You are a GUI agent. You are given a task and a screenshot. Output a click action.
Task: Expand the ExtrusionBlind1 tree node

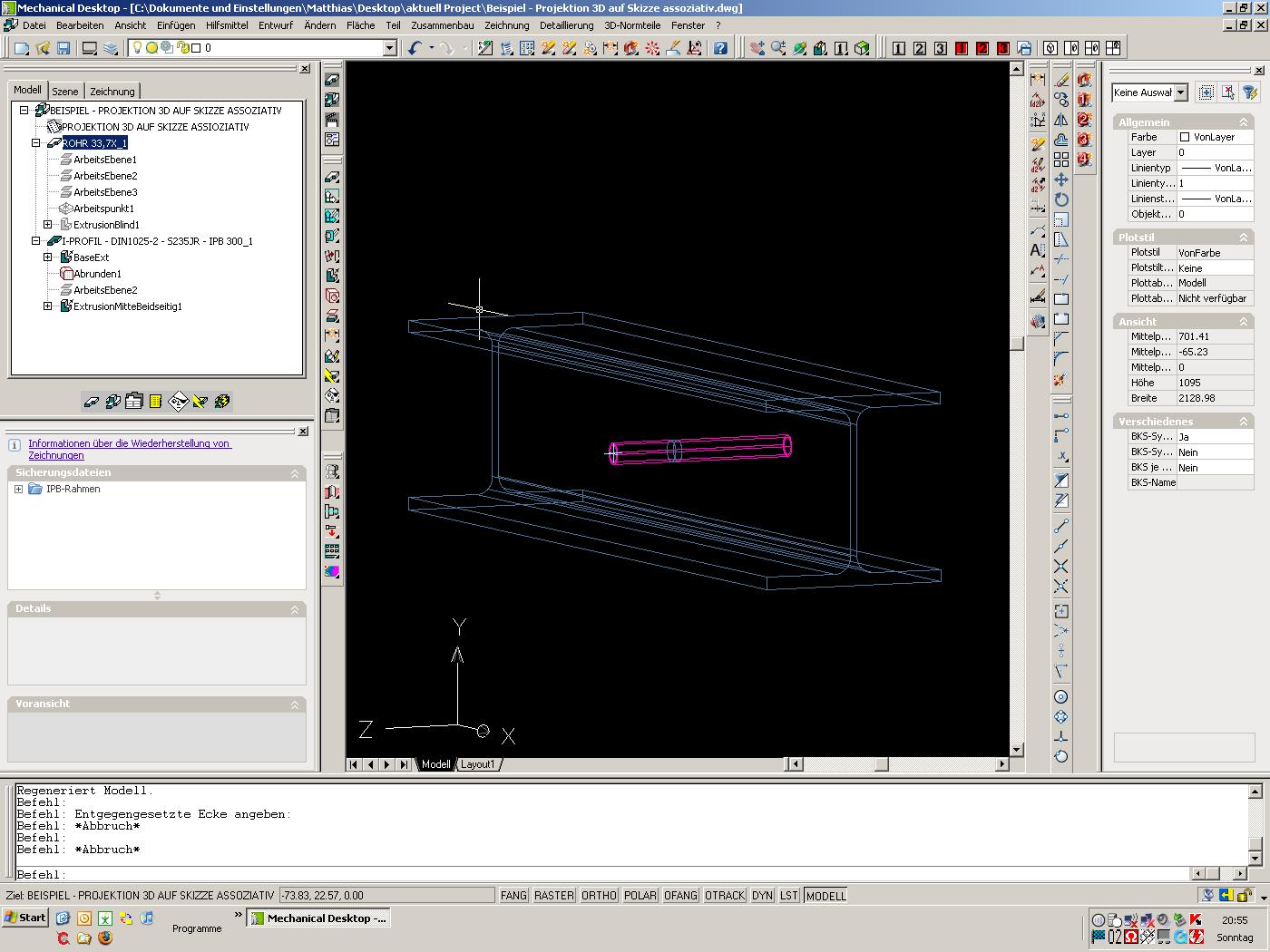click(x=48, y=224)
